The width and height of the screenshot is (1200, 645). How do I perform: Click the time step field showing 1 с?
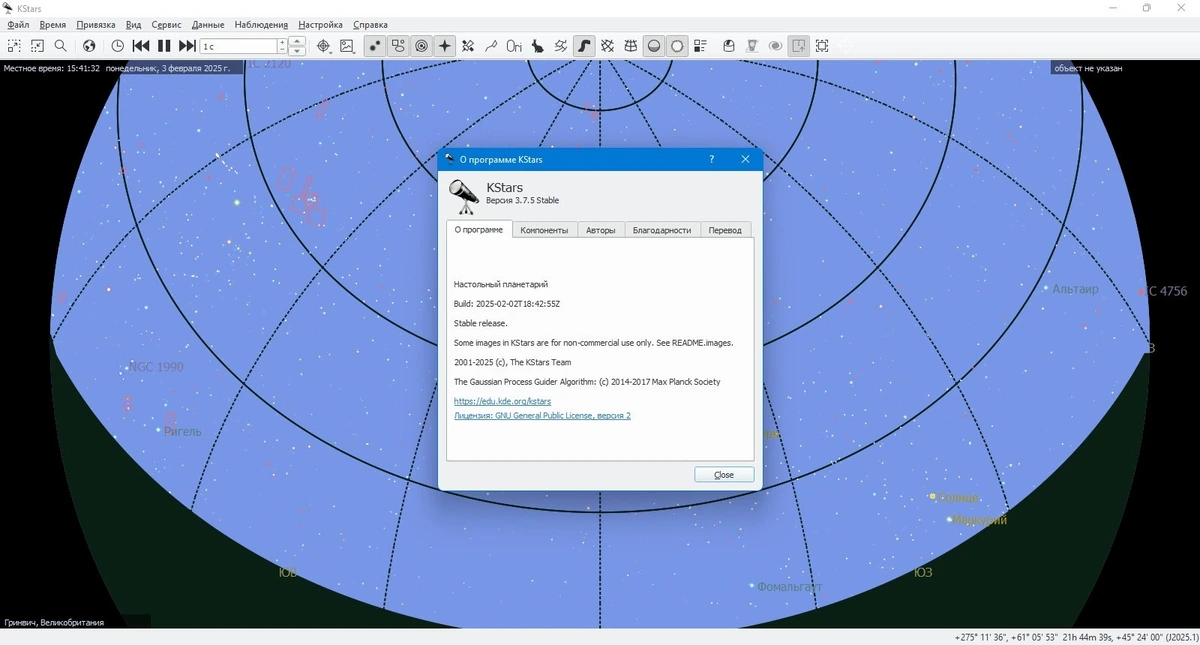tap(238, 46)
